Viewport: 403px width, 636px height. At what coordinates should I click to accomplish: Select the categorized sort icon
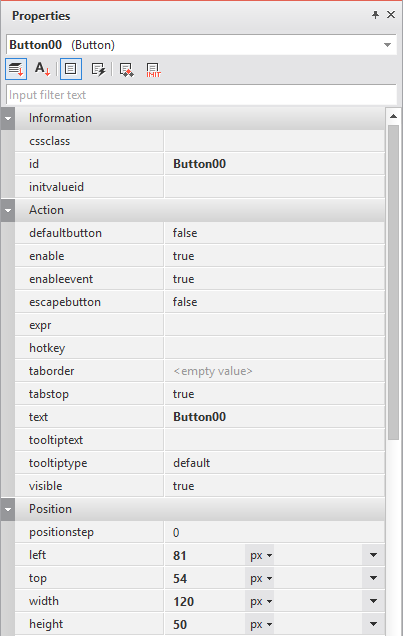(16, 69)
